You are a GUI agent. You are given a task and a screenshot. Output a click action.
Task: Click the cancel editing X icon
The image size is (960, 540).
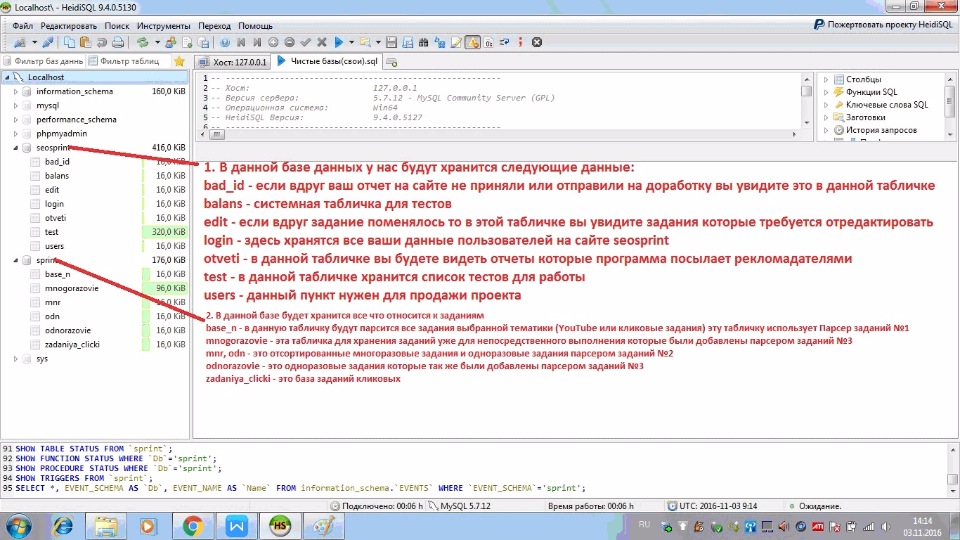321,42
